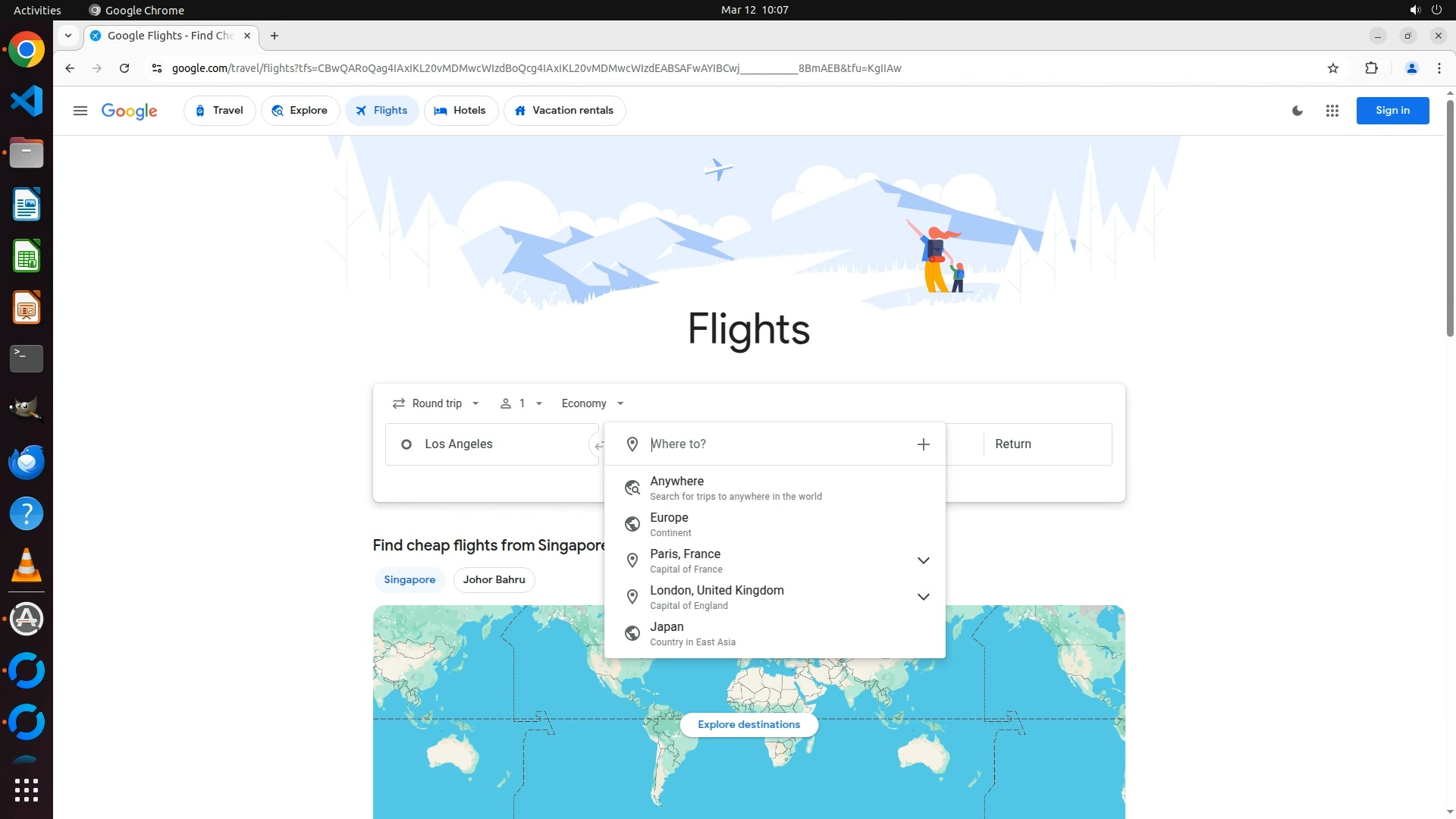1456x819 pixels.
Task: Open Chrome extensions puzzle icon
Action: pos(1371,68)
